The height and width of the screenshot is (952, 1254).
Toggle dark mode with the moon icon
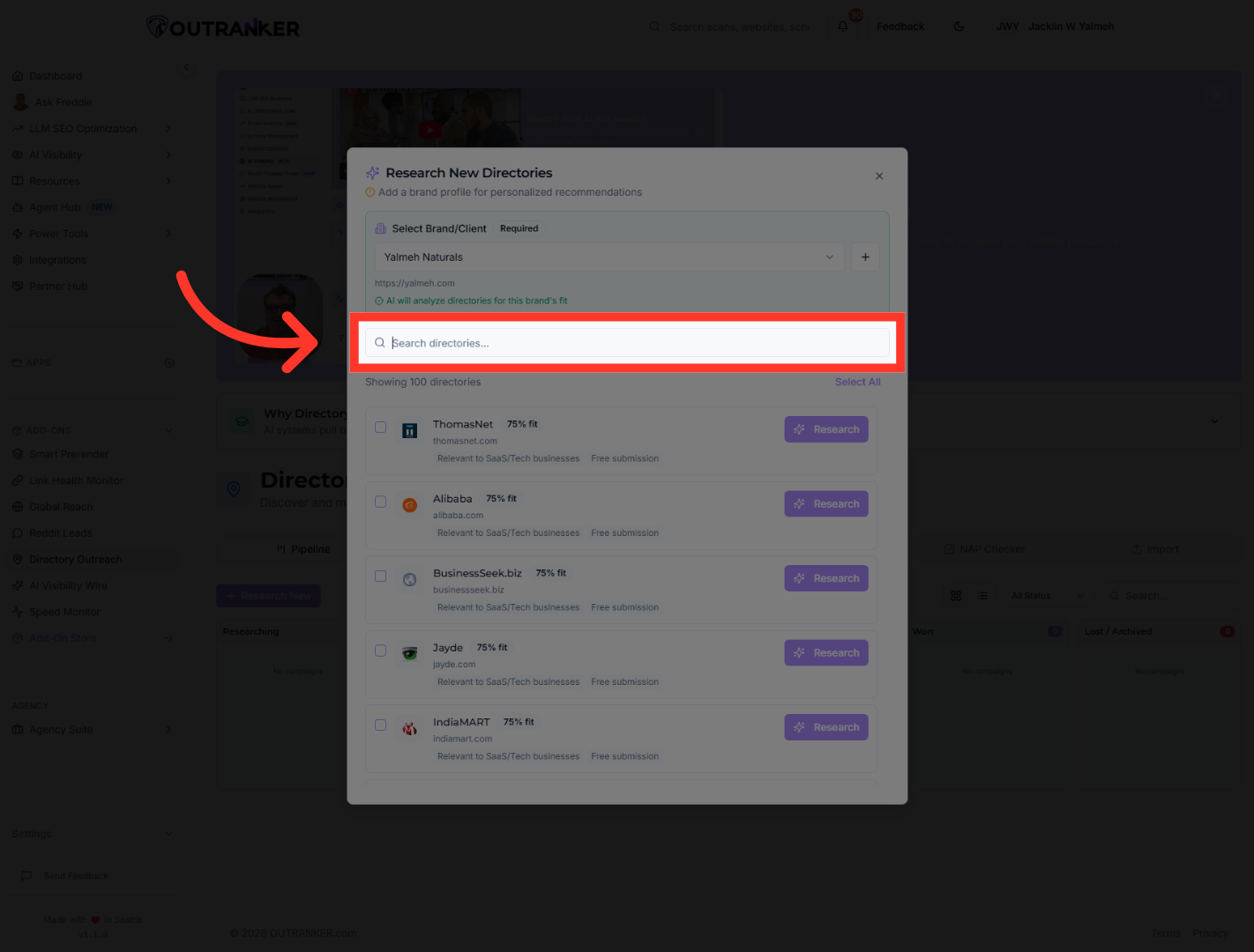pos(959,26)
